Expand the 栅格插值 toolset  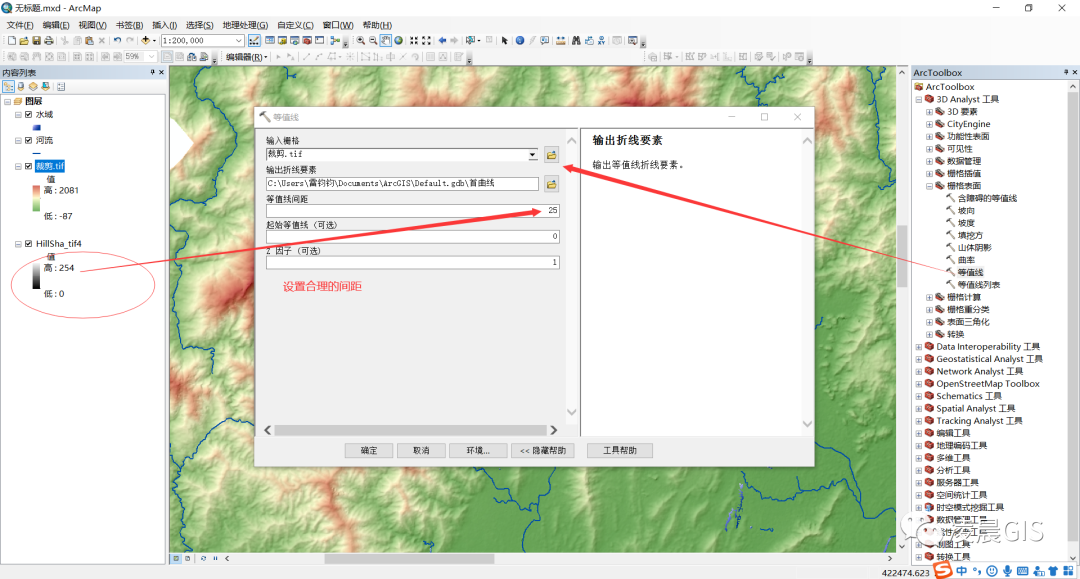929,173
